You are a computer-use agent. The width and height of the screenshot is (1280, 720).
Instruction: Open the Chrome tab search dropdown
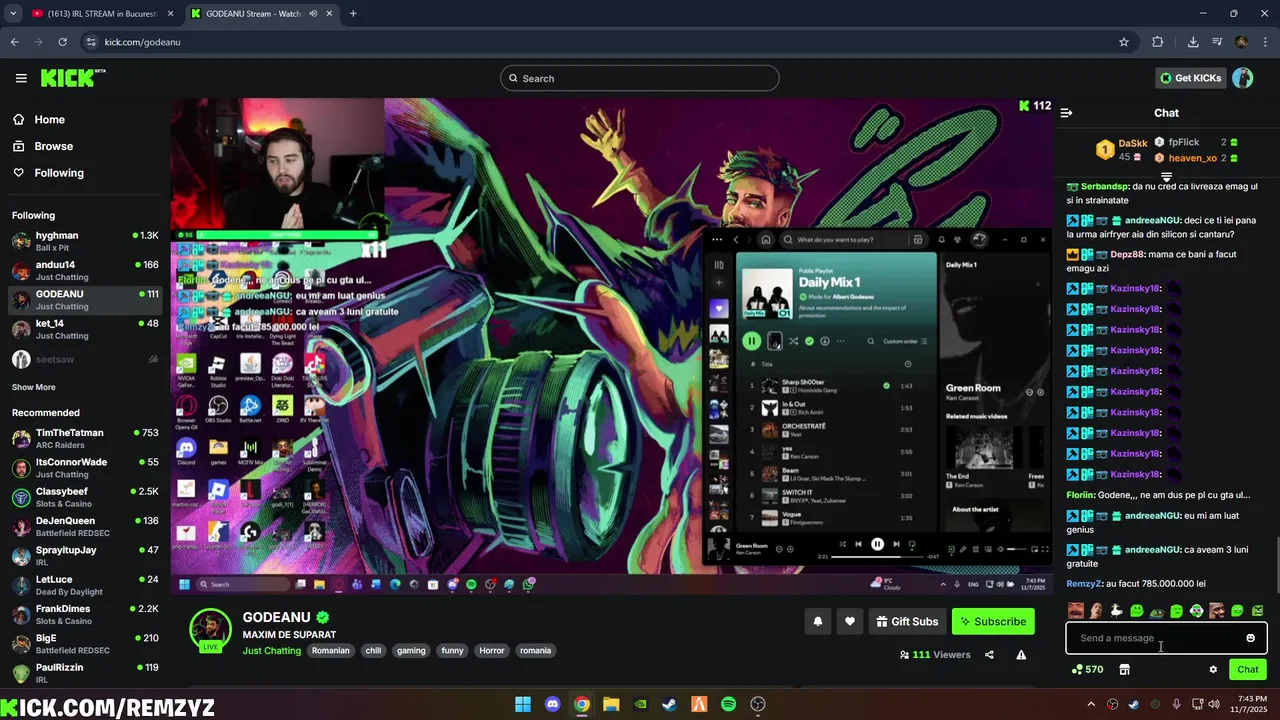click(x=13, y=14)
